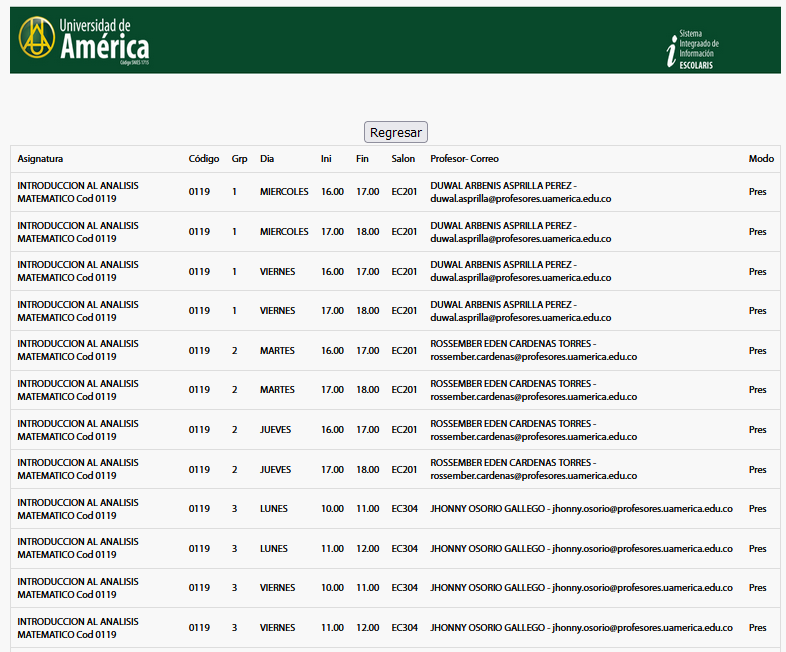The width and height of the screenshot is (786, 652).
Task: Click salon EC201 in MARTES 17.00 row
Action: (x=404, y=390)
